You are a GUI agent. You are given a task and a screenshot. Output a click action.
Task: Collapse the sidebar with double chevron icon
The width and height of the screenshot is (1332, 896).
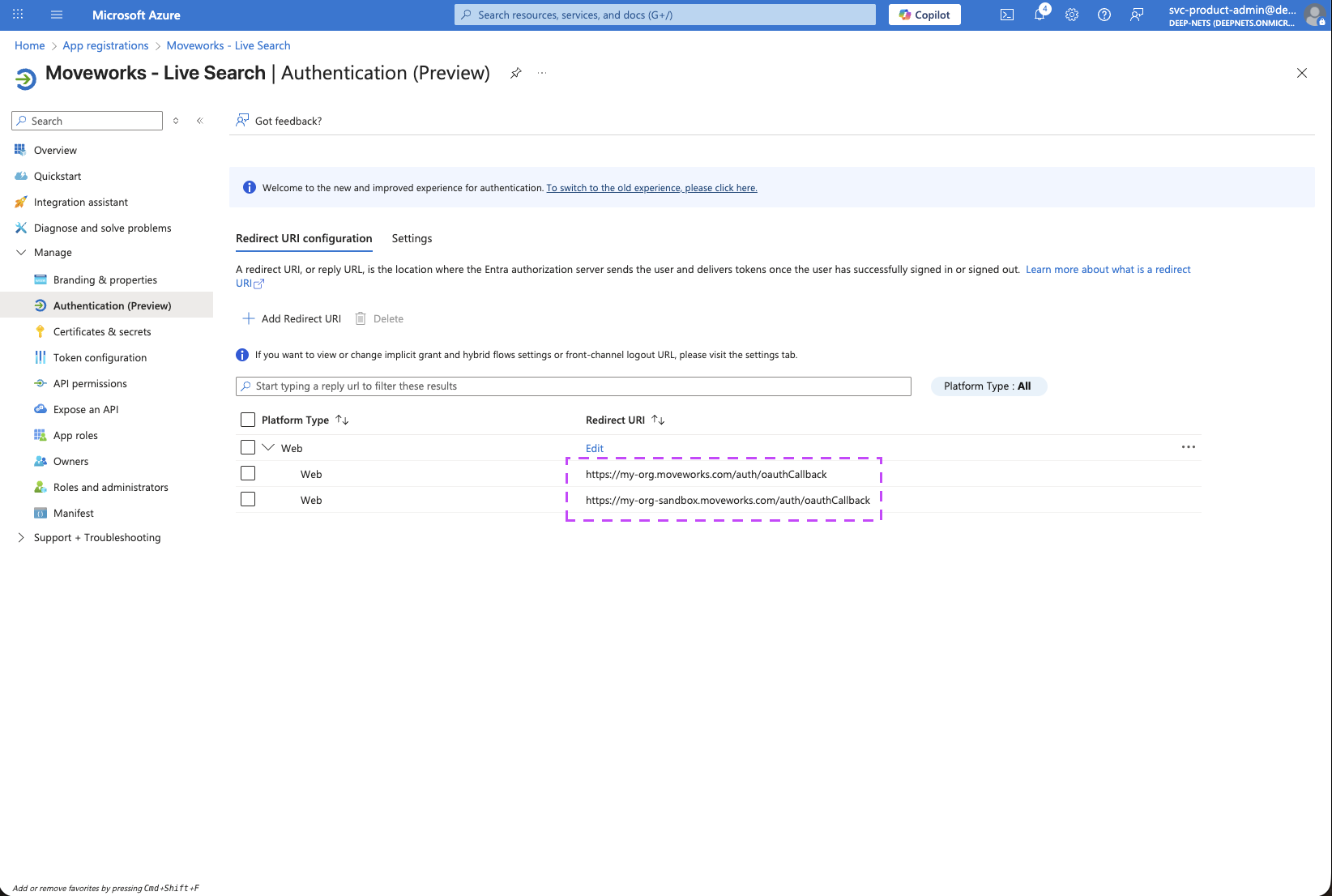pyautogui.click(x=199, y=121)
